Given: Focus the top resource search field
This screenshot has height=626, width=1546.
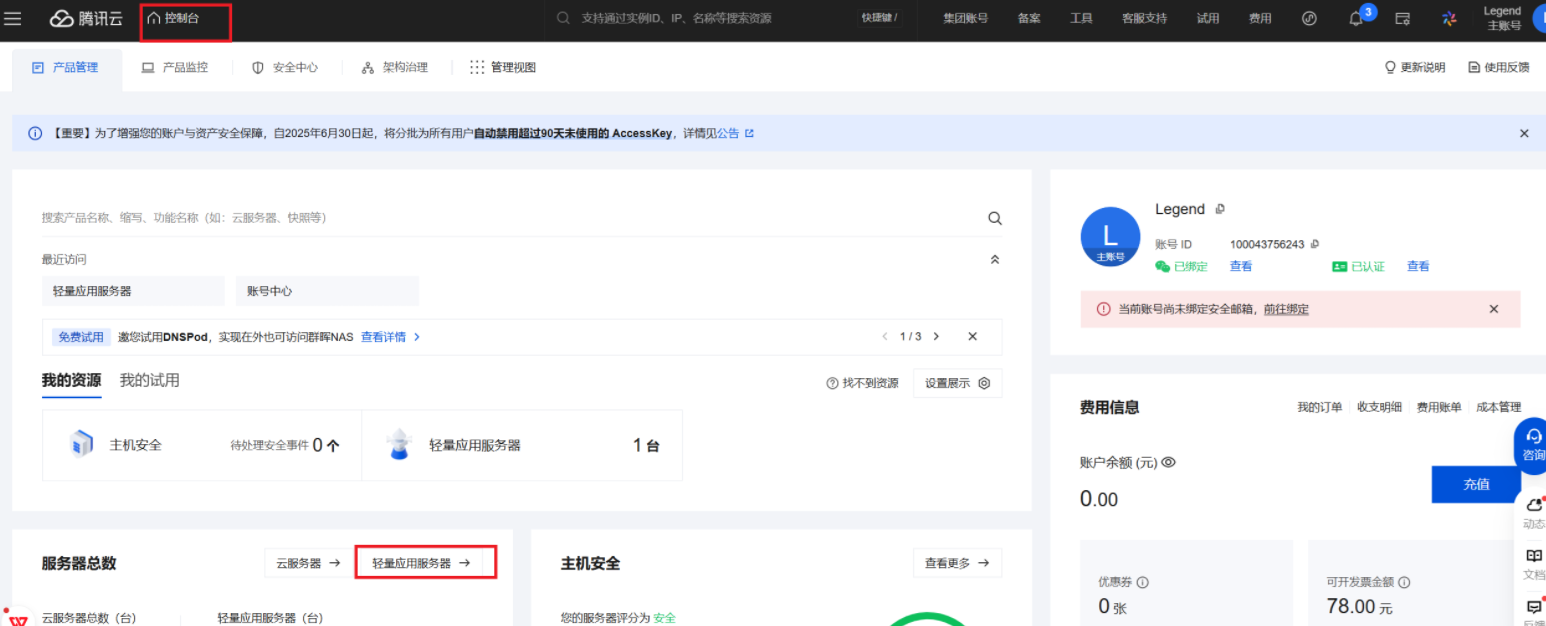Looking at the screenshot, I should (x=700, y=18).
